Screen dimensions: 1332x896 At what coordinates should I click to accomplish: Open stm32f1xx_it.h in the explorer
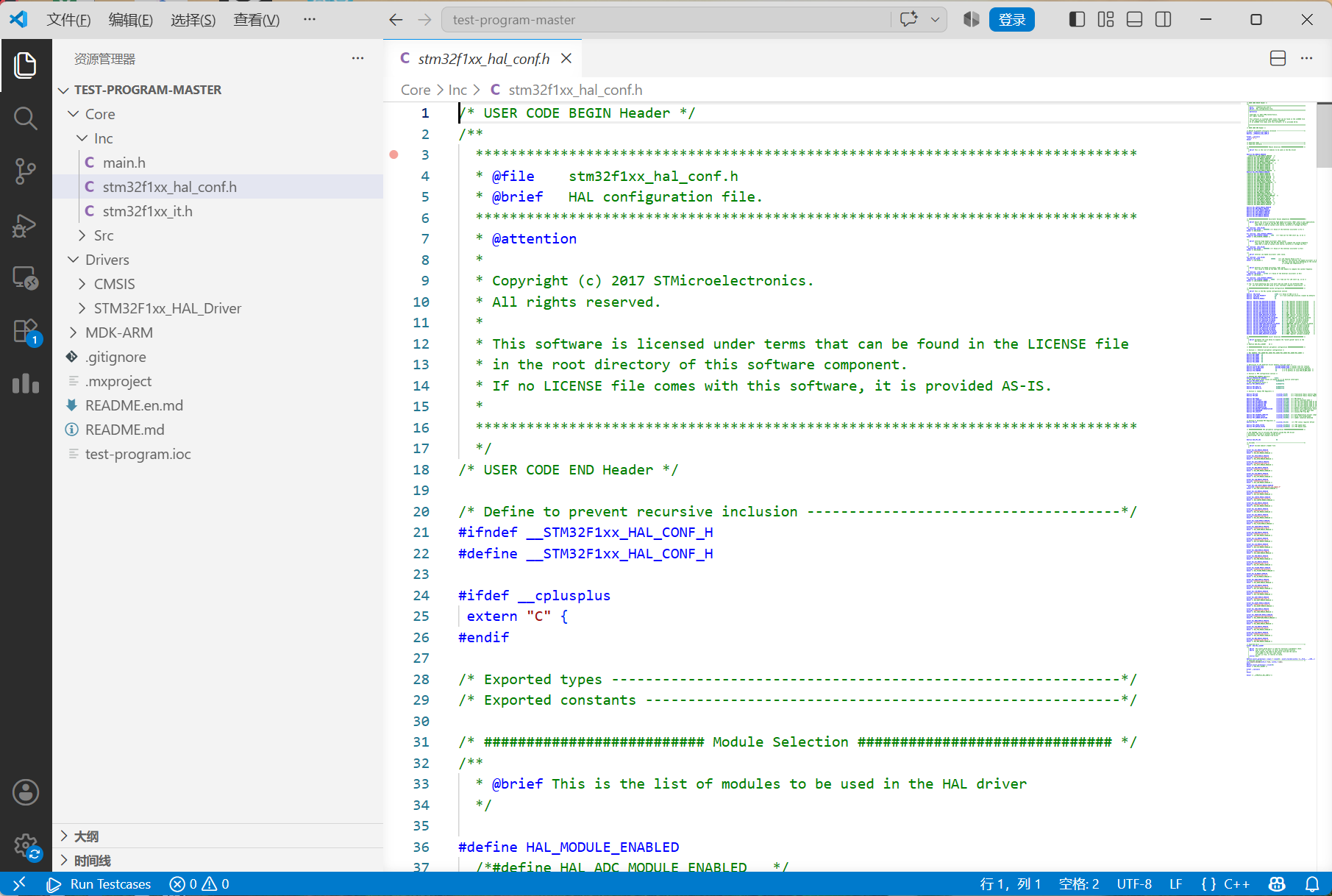(218, 211)
